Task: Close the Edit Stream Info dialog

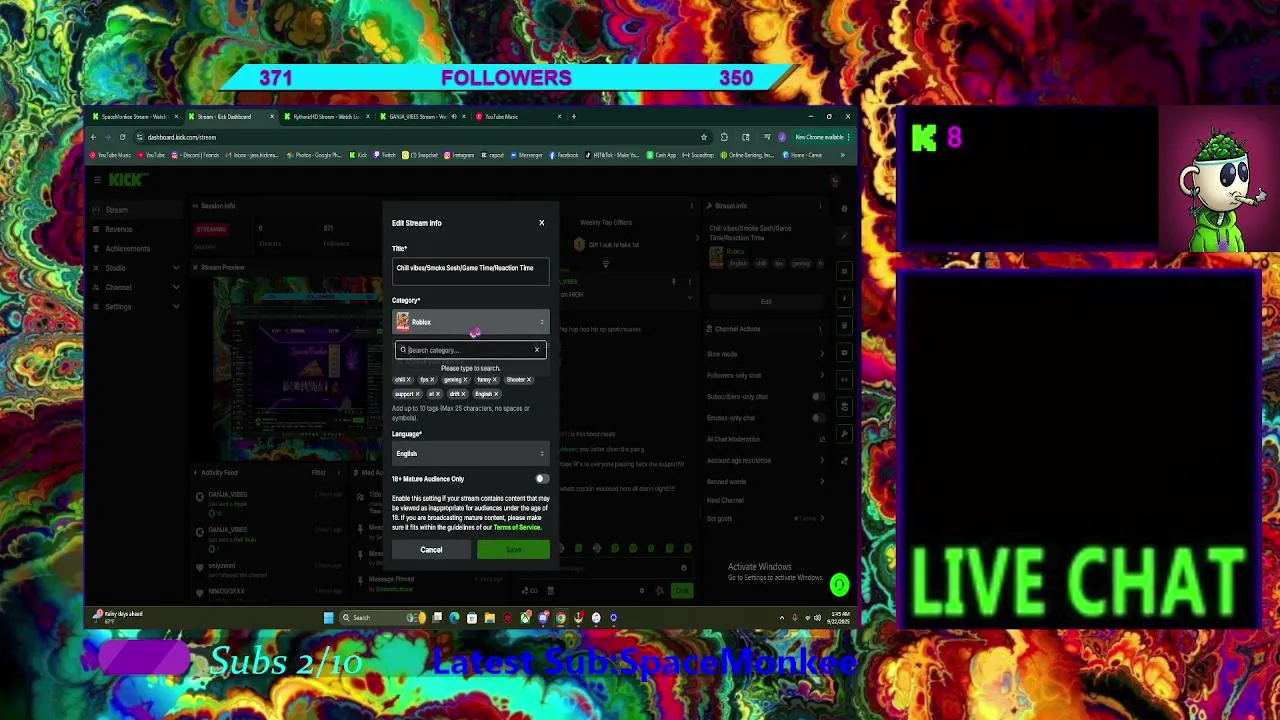Action: [542, 223]
